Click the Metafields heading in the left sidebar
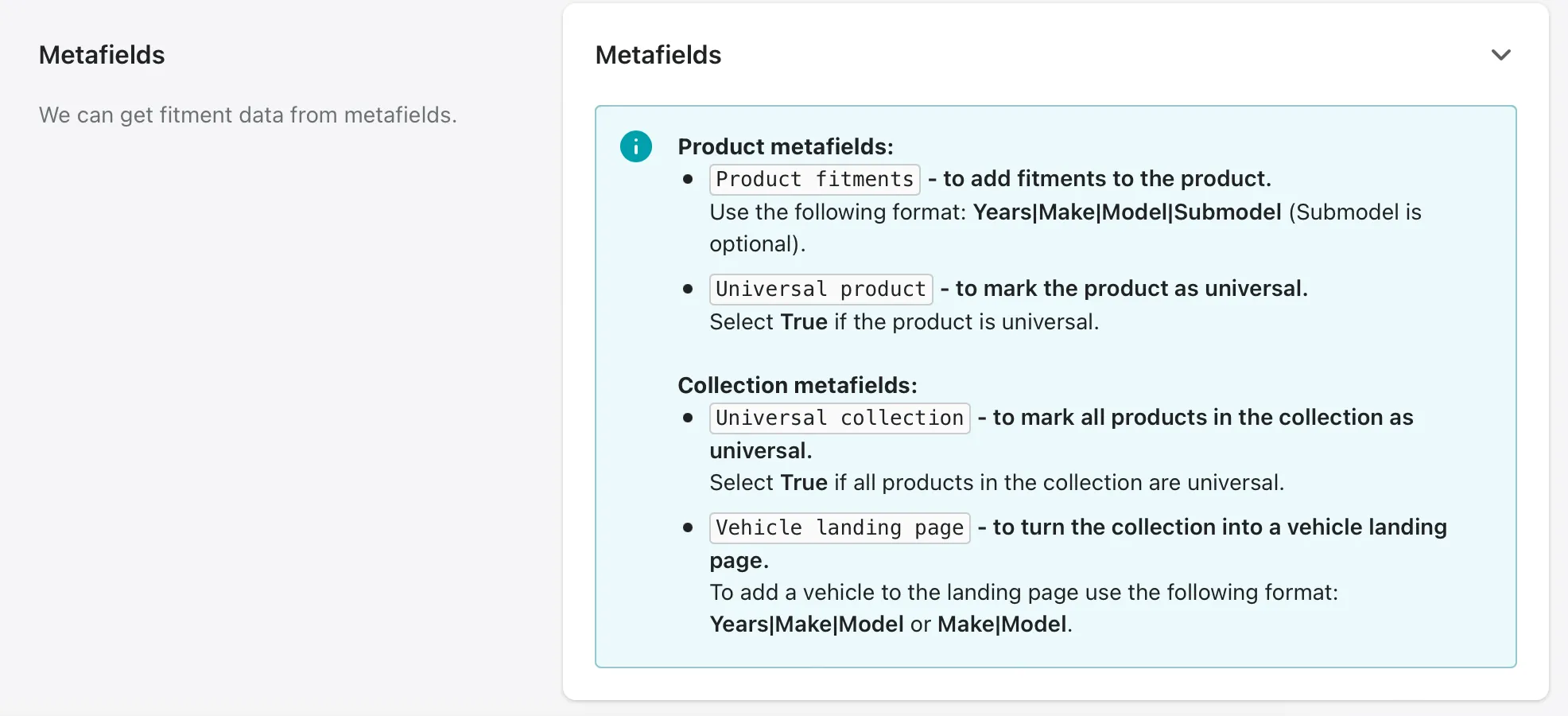1568x716 pixels. (x=101, y=55)
